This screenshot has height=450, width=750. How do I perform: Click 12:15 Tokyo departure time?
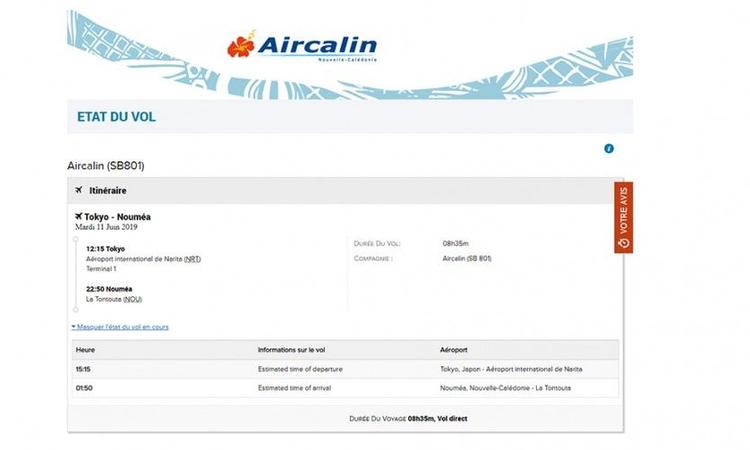click(105, 249)
